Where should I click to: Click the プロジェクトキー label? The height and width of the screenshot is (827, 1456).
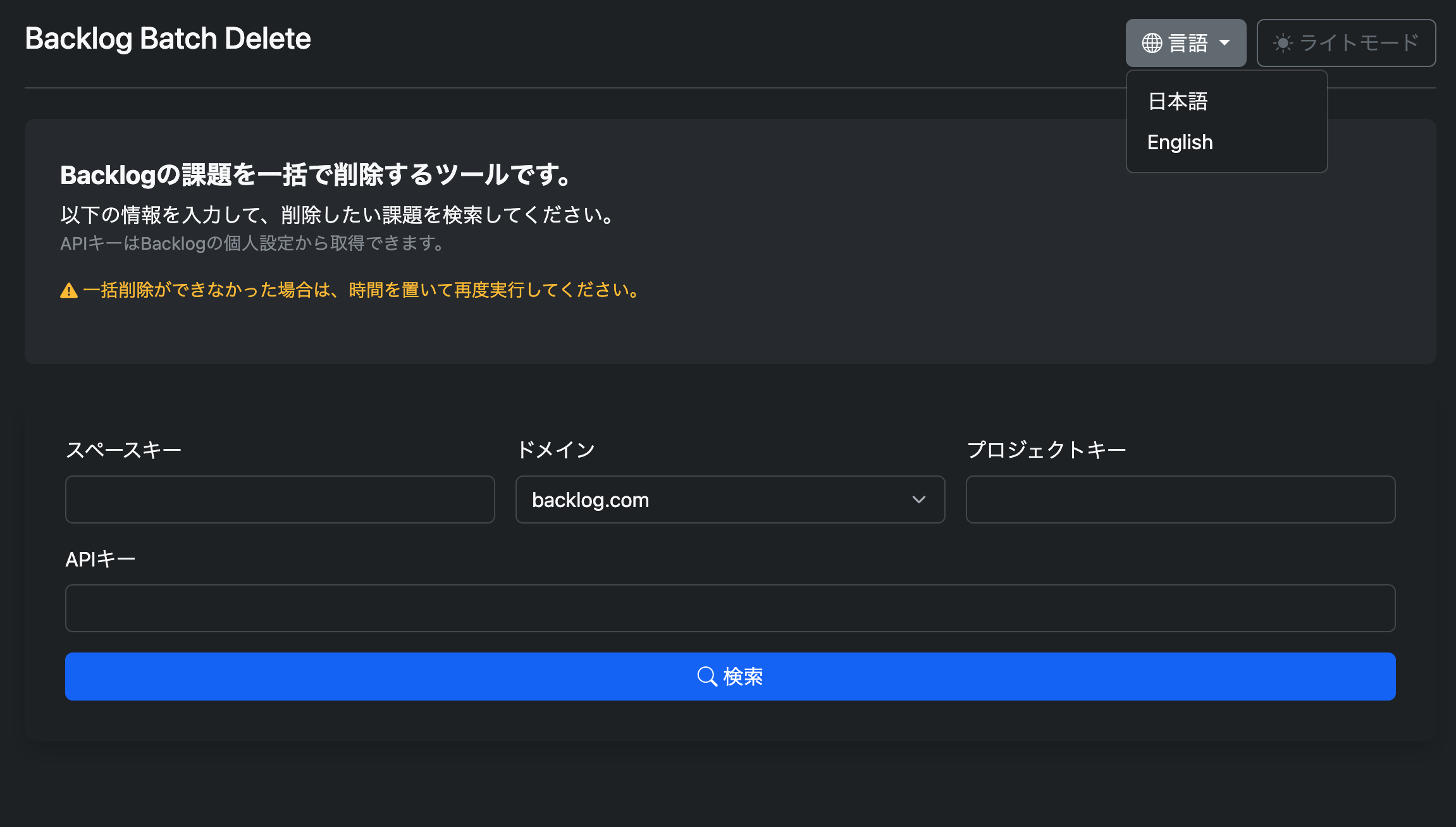(1046, 450)
